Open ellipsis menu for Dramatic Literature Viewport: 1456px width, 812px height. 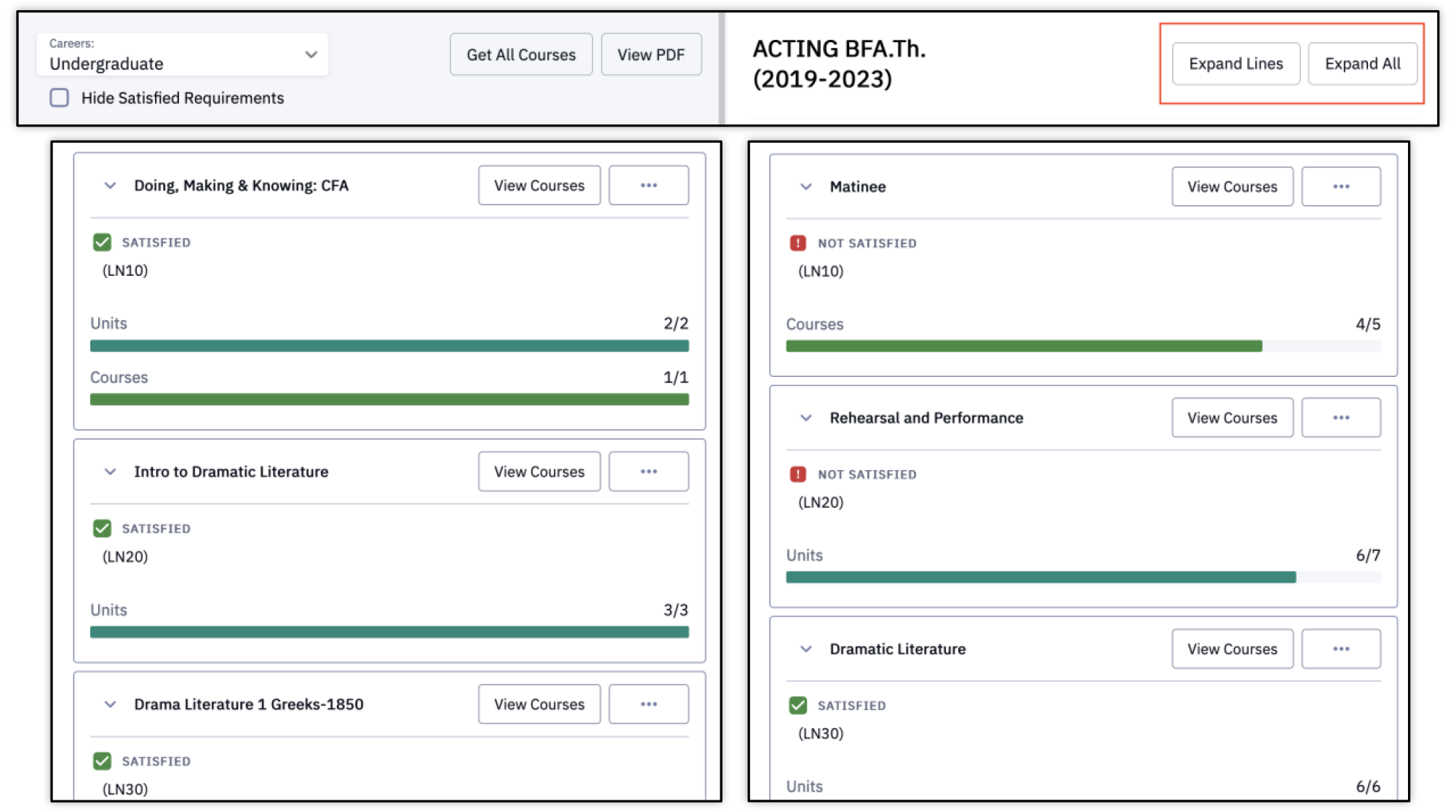click(1340, 649)
